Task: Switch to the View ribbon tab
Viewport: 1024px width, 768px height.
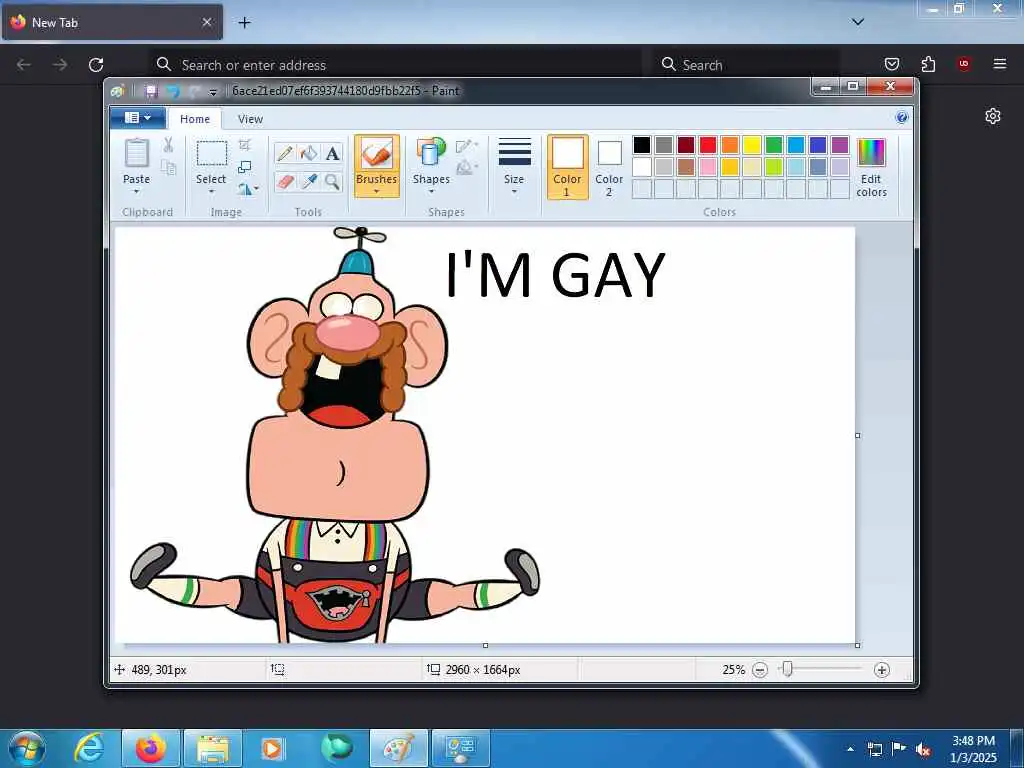Action: (x=250, y=119)
